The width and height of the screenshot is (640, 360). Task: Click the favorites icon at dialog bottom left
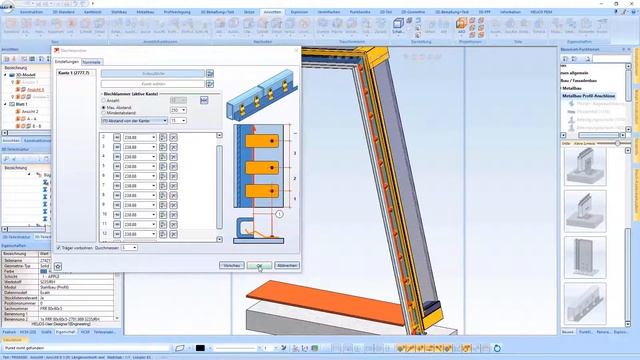pyautogui.click(x=58, y=267)
